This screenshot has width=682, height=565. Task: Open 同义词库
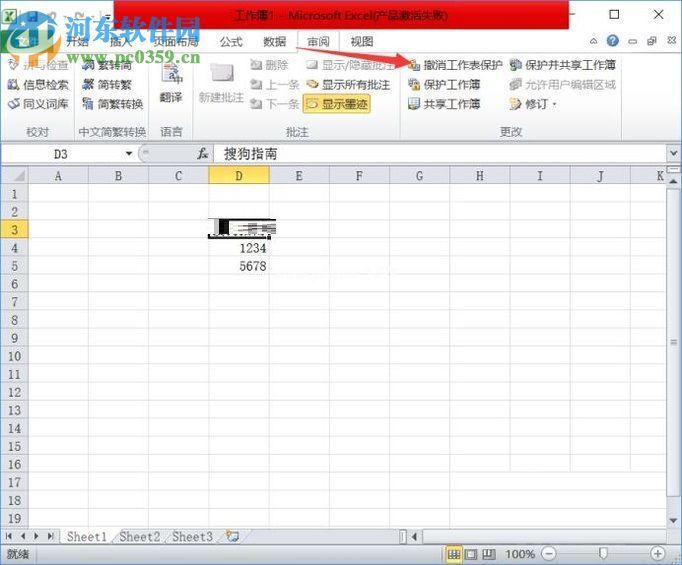point(38,104)
